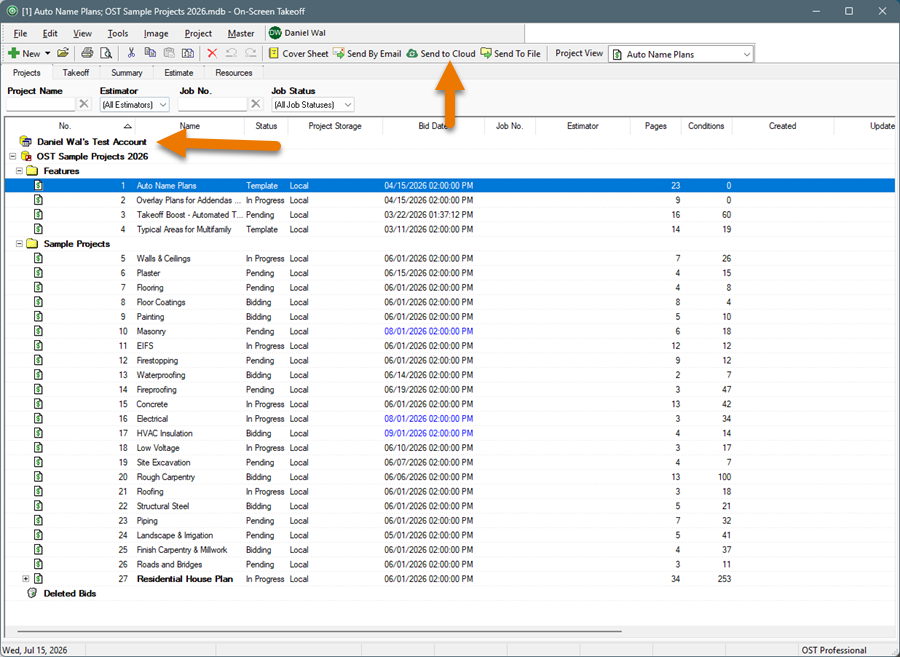The image size is (900, 657).
Task: Switch to the Estimate tab
Action: click(x=179, y=73)
